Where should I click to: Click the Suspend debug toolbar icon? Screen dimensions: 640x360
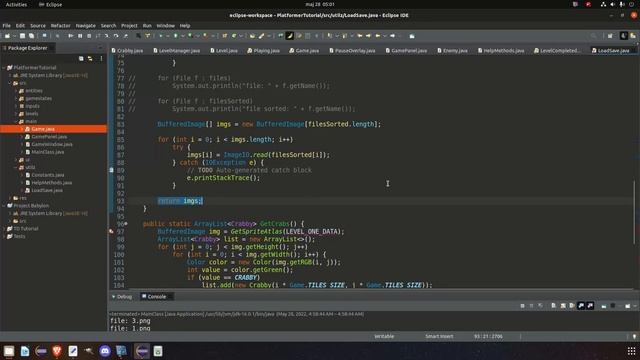[80, 36]
